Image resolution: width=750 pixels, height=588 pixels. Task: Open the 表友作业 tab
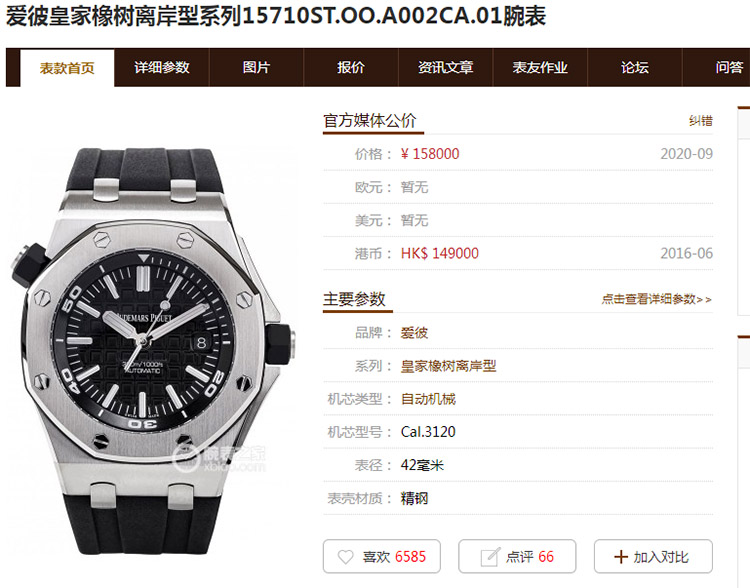tap(540, 67)
